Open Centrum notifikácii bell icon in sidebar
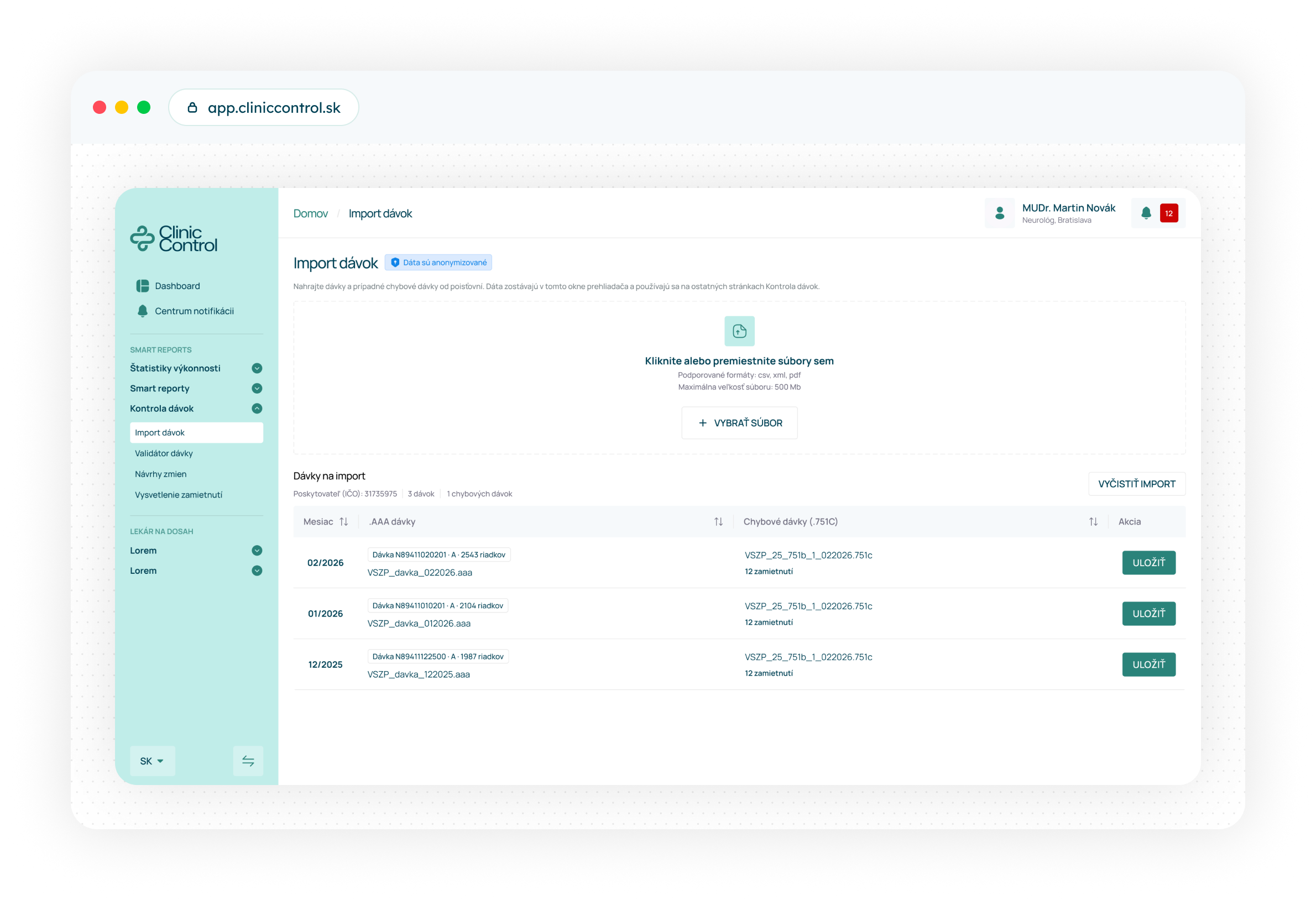Image resolution: width=1316 pixels, height=900 pixels. [x=143, y=311]
